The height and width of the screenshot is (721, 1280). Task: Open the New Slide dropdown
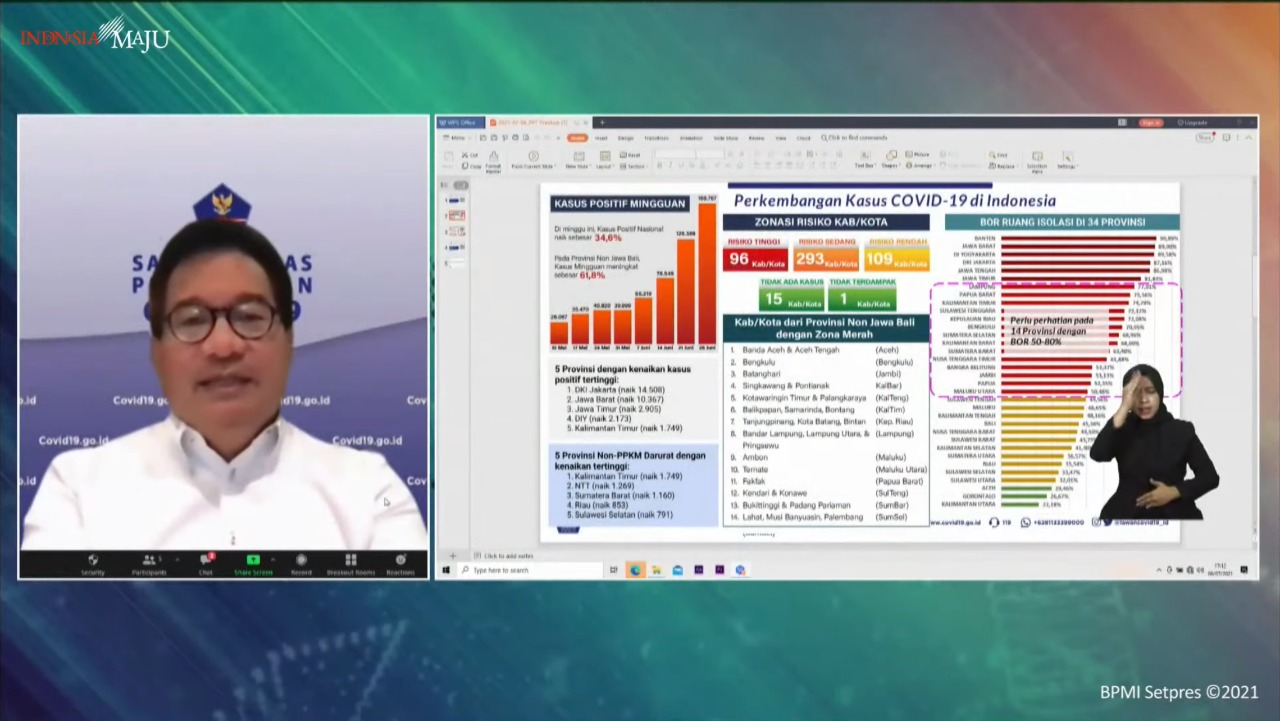(578, 159)
